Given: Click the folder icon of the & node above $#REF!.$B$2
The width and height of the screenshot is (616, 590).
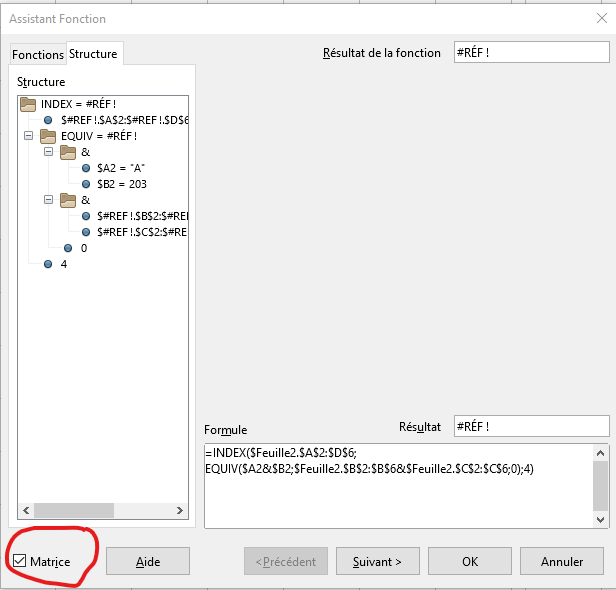Looking at the screenshot, I should (67, 200).
